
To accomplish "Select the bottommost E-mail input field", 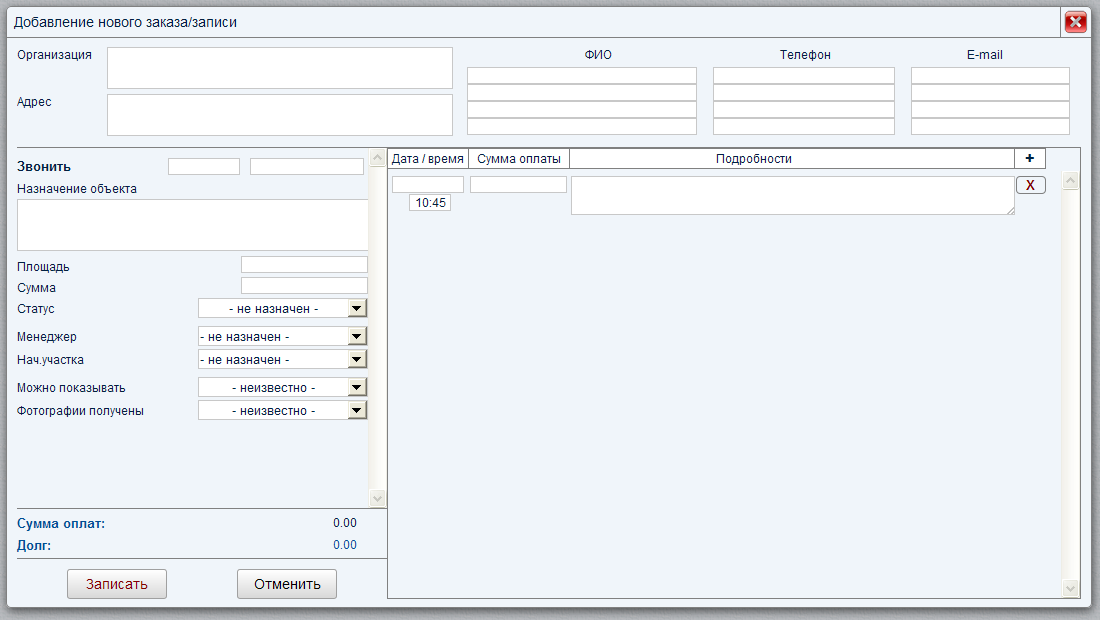I will pos(991,126).
